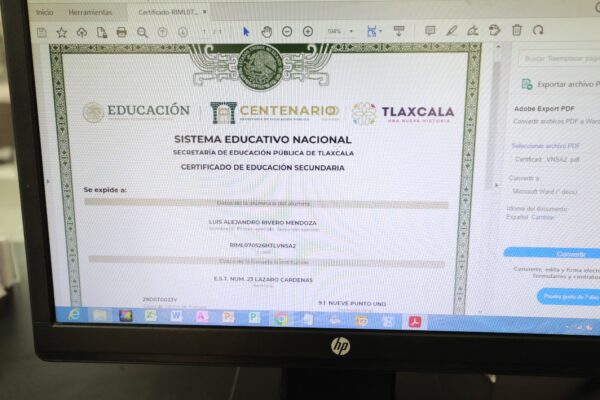Viewport: 600px width, 400px height.
Task: Bookmark the document with the star icon
Action: pyautogui.click(x=61, y=32)
